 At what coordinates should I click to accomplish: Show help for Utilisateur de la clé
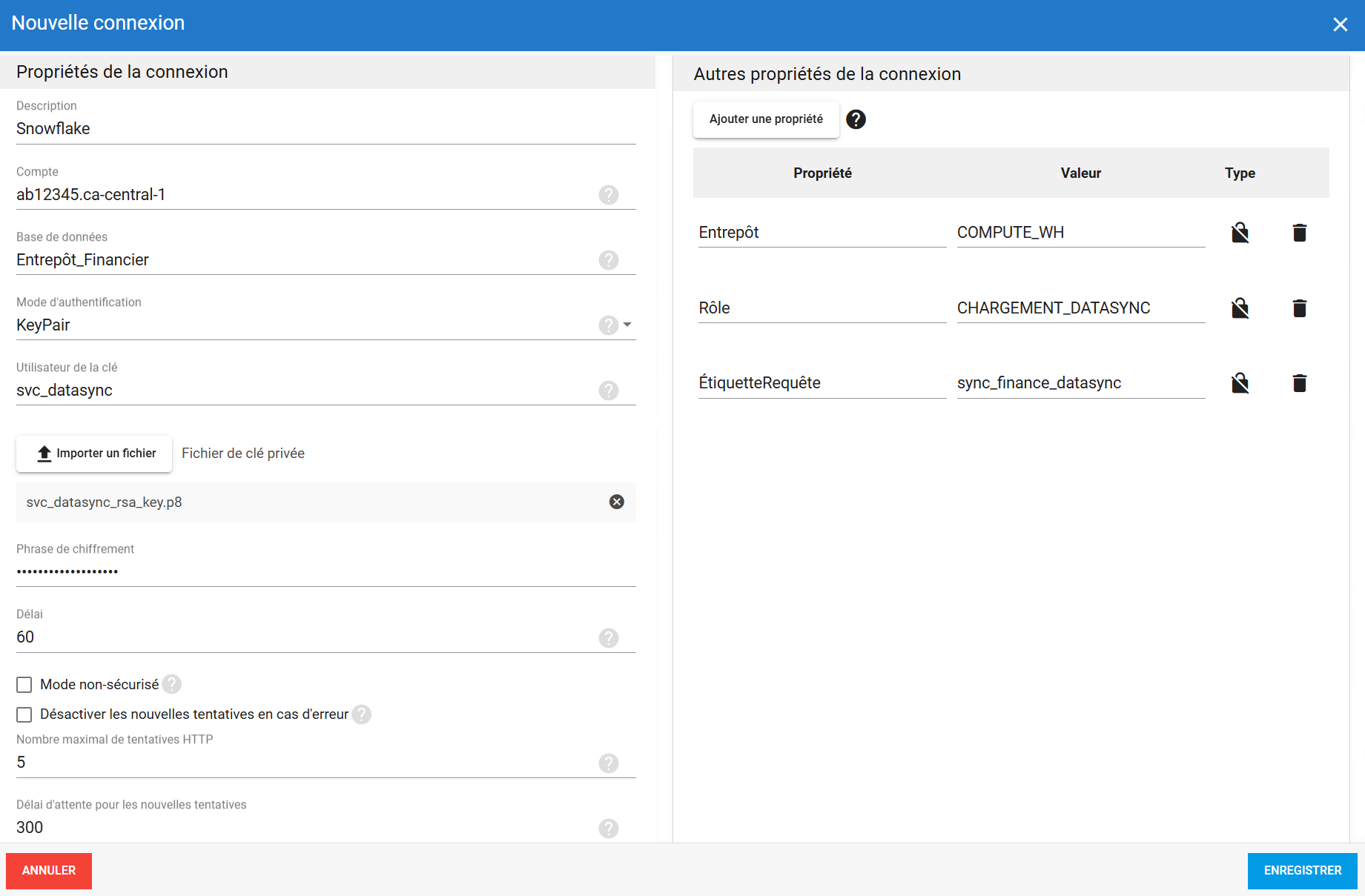tap(609, 391)
